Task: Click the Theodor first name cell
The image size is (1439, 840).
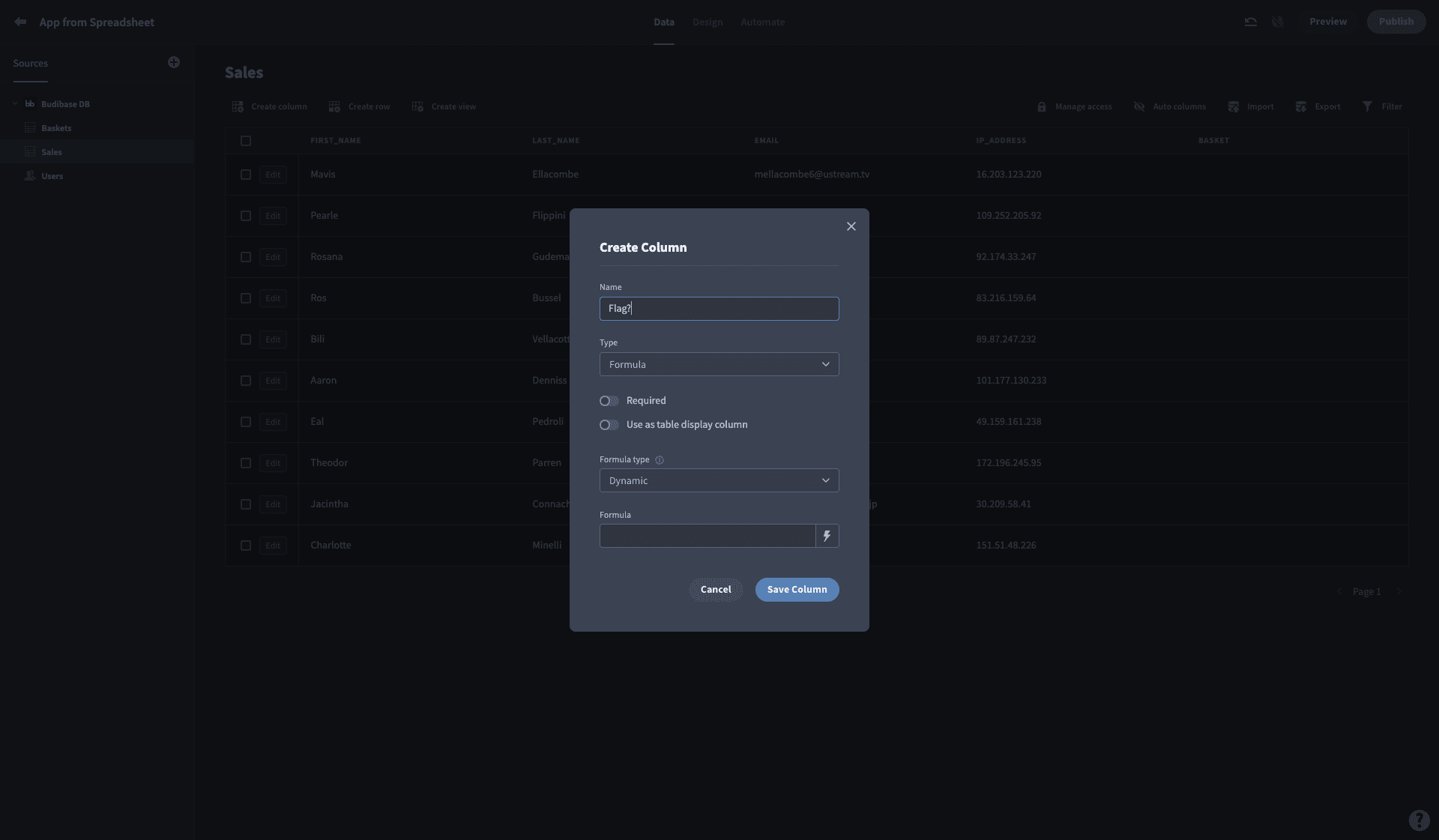Action: click(x=329, y=463)
